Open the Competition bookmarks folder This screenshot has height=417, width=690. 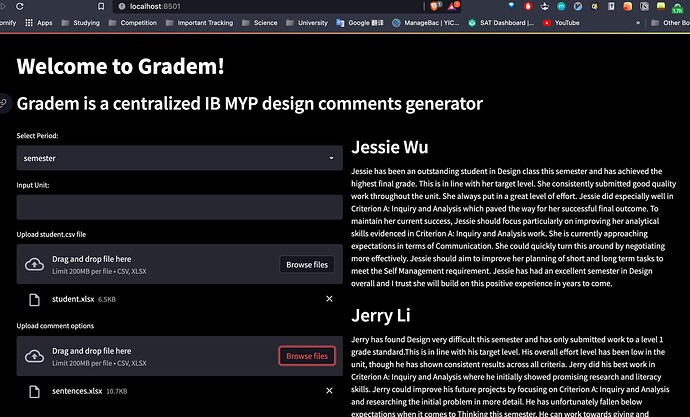click(x=132, y=22)
